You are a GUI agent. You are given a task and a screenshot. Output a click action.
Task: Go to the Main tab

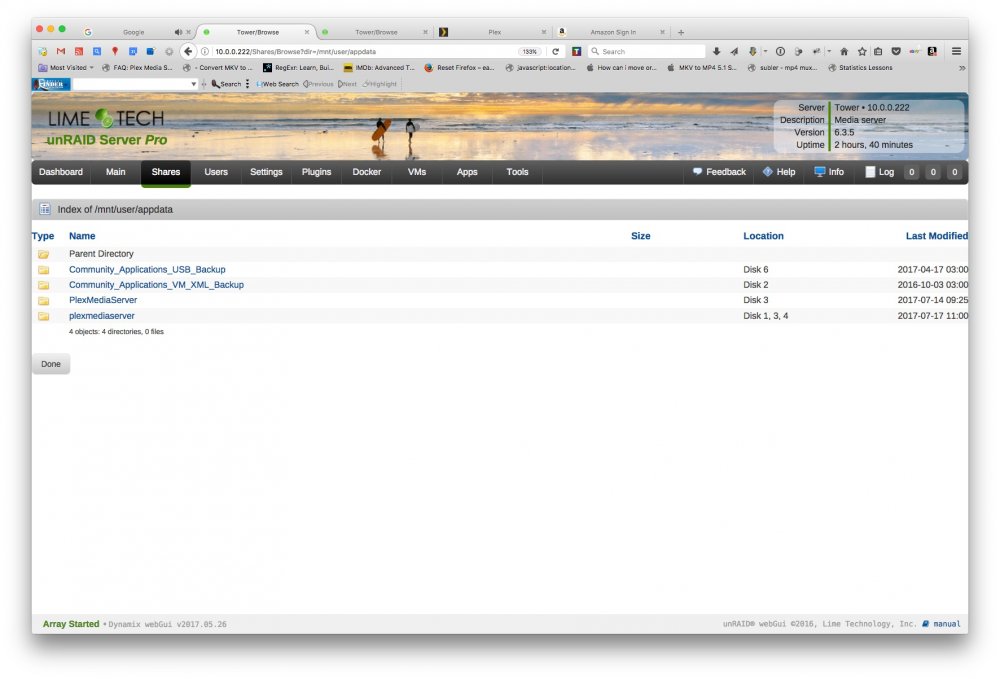coord(115,172)
